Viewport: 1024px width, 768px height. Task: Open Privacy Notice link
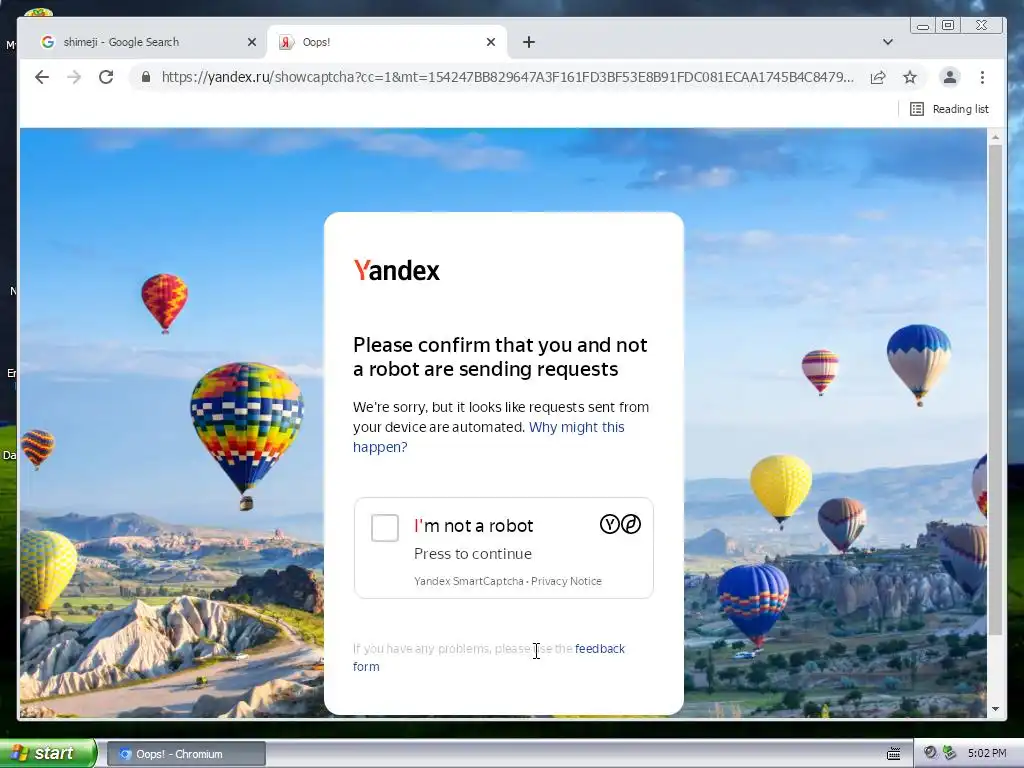click(566, 581)
